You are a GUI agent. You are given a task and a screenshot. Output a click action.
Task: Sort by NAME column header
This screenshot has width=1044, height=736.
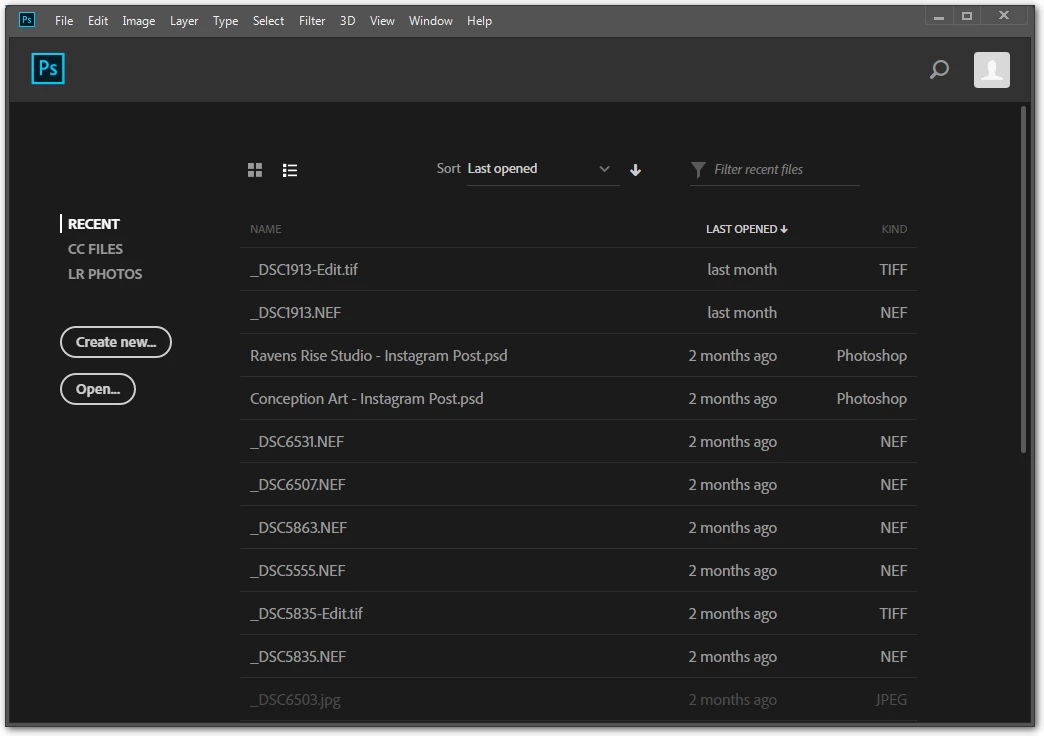pos(266,229)
